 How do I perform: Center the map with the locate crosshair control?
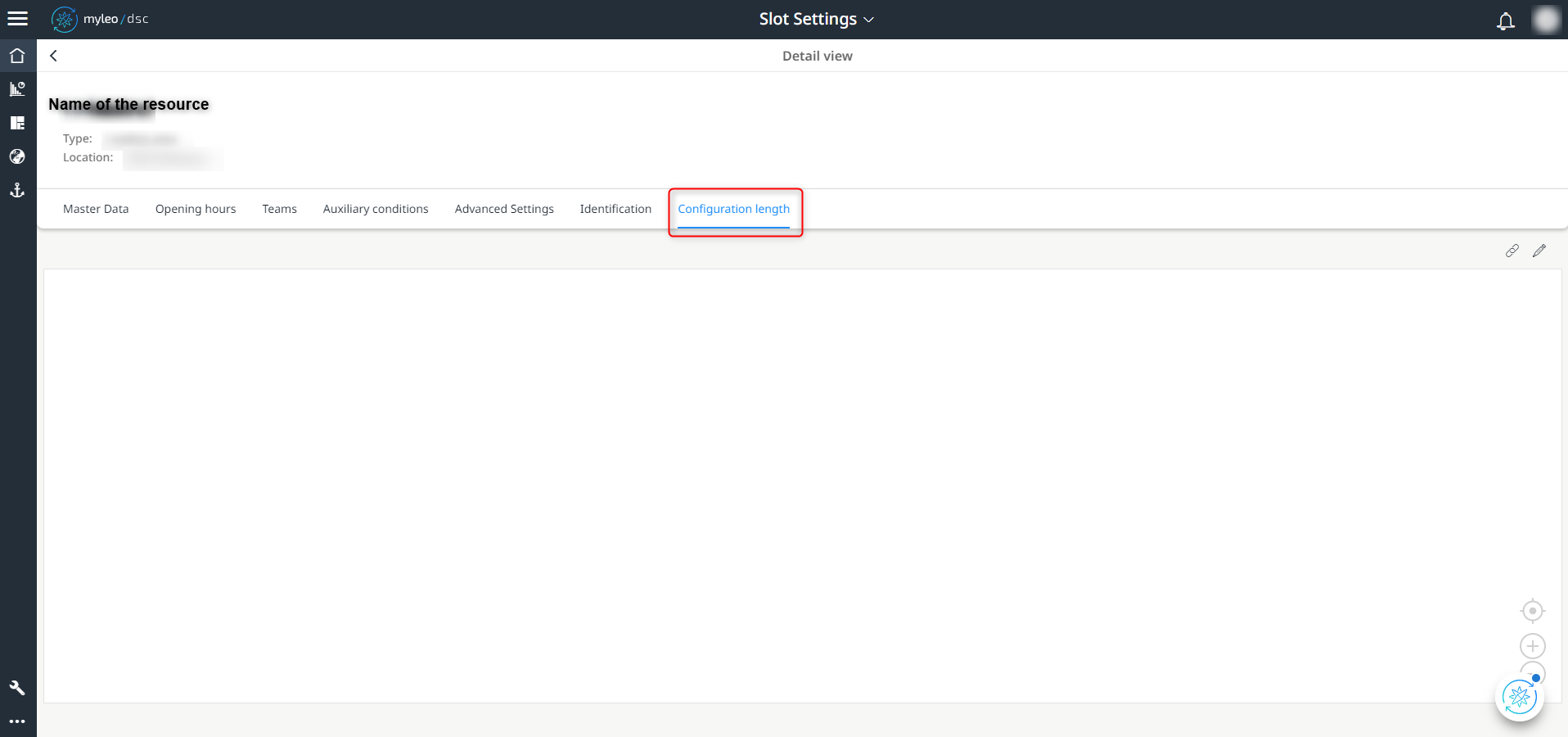pos(1533,611)
